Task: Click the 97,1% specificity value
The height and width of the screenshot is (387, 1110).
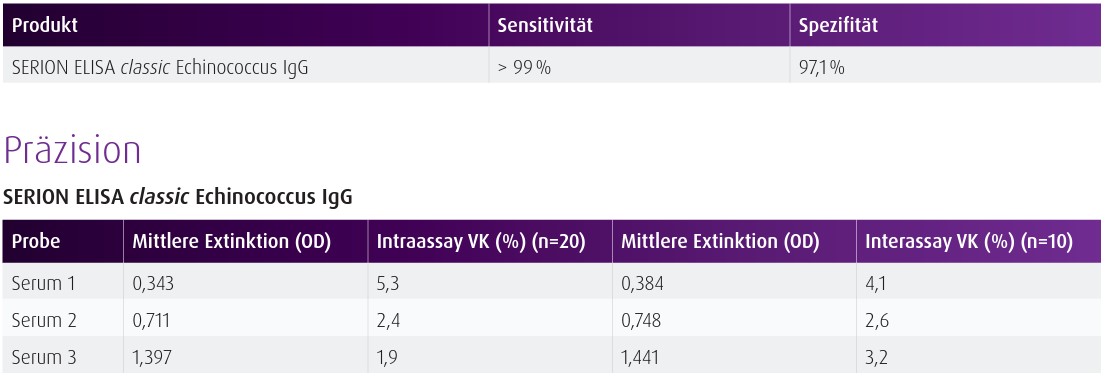Action: click(821, 69)
